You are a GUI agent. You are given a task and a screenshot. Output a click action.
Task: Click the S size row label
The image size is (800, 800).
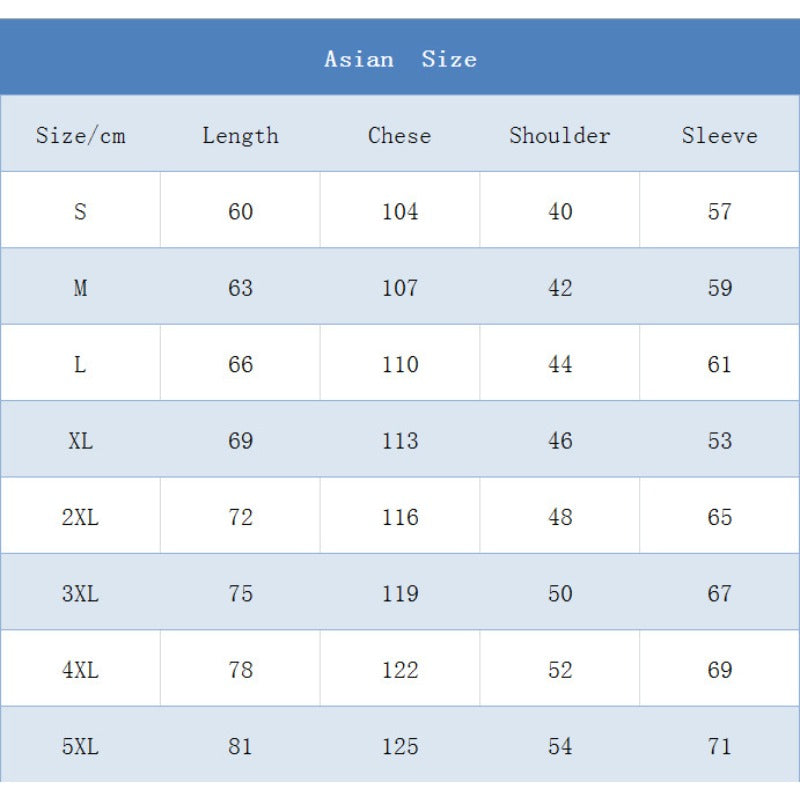click(x=80, y=211)
